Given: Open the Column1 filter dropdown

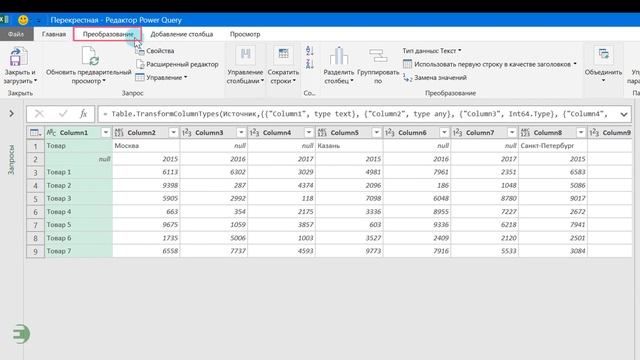Looking at the screenshot, I should coord(105,132).
